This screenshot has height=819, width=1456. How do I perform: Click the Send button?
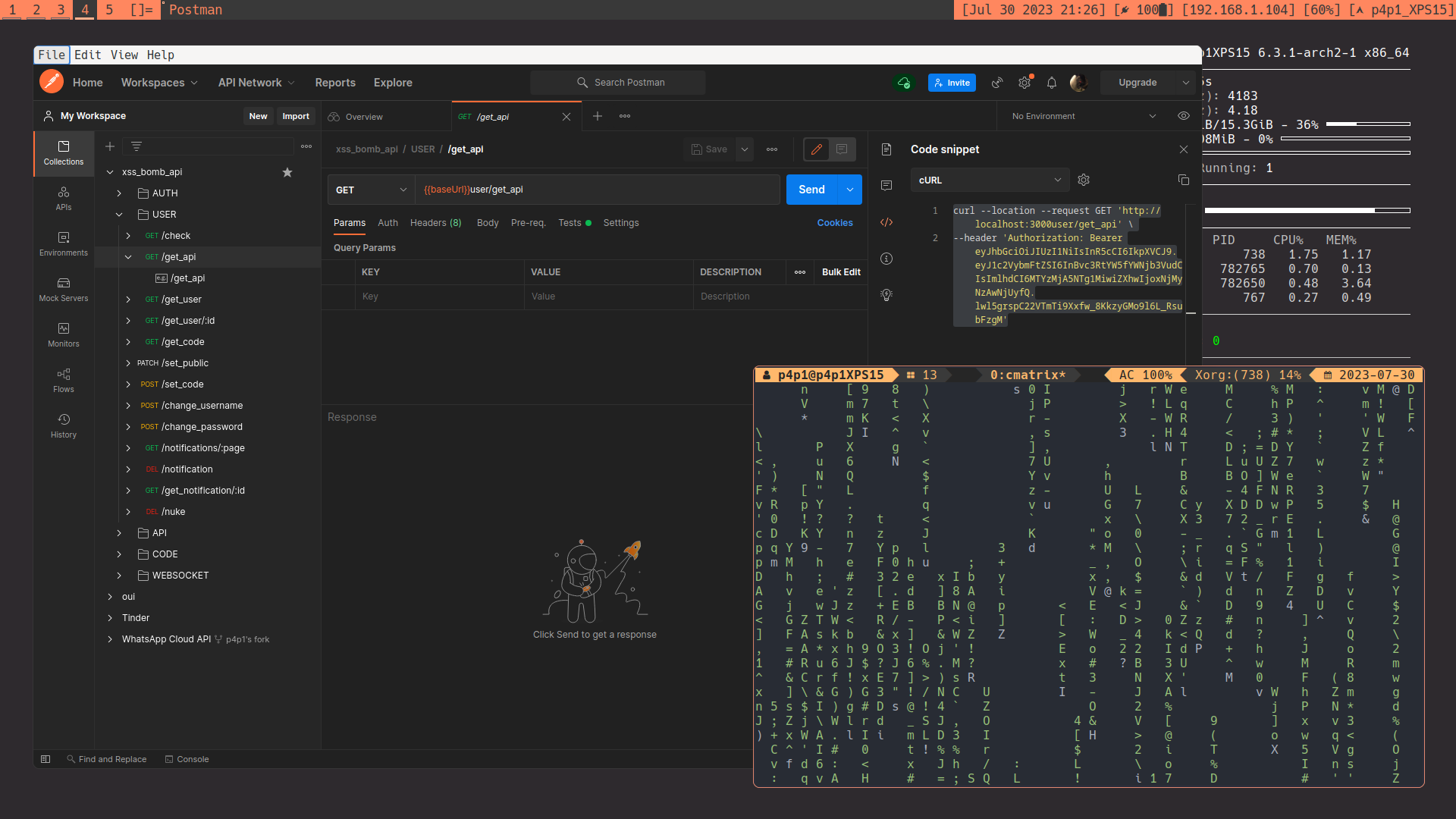(811, 190)
